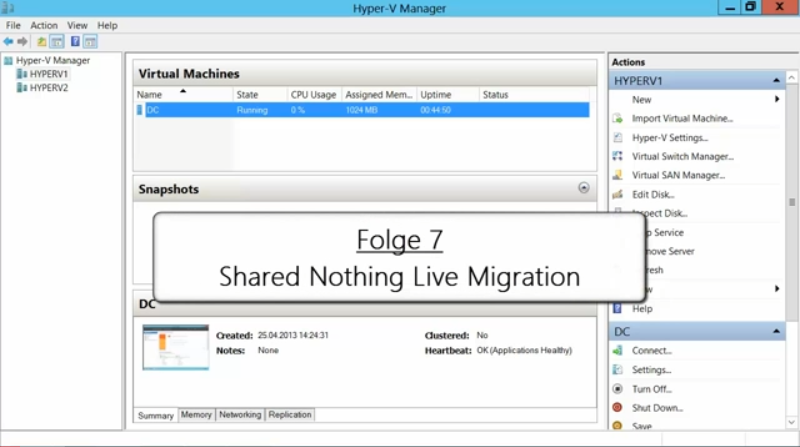Viewport: 800px width, 447px height.
Task: Click the blue Help toolbar icon
Action: point(75,41)
